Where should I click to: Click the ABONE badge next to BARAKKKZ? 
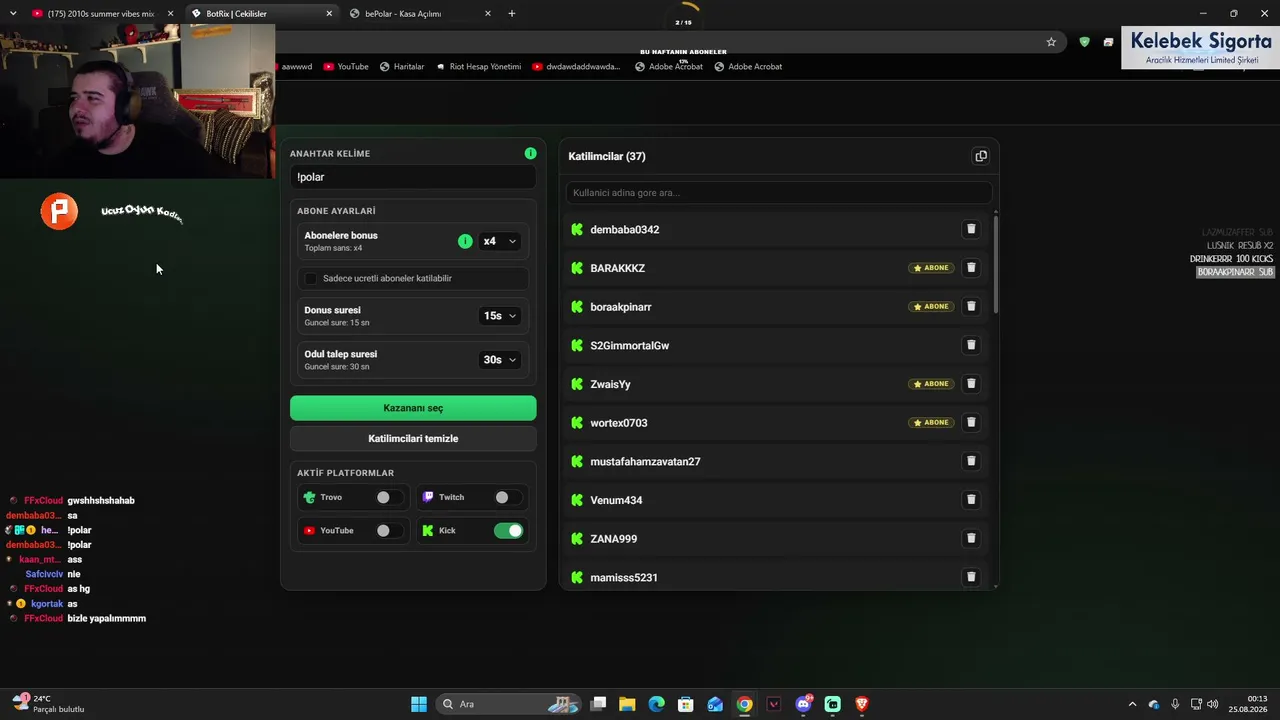coord(931,268)
